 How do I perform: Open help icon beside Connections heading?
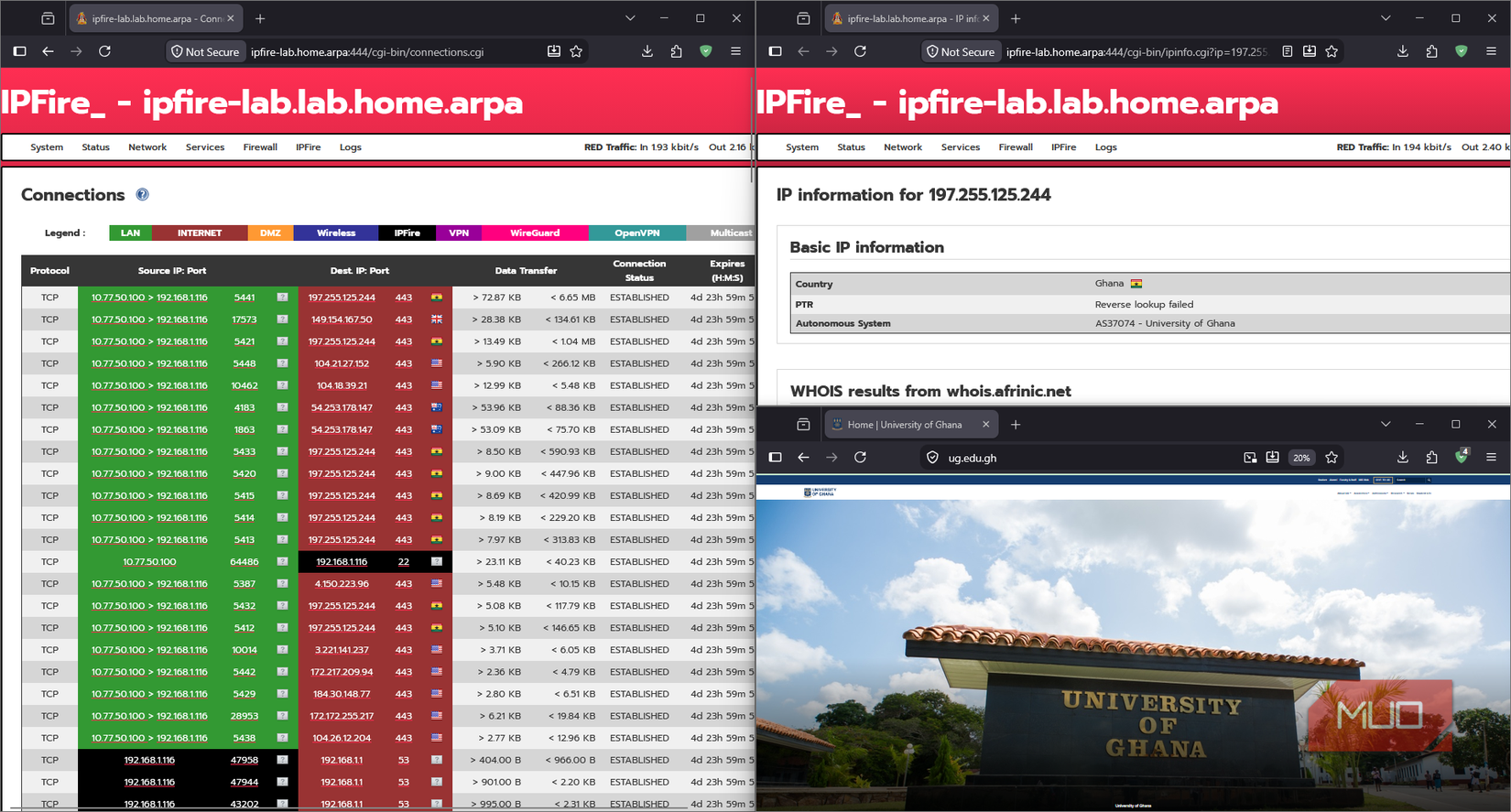(x=142, y=194)
